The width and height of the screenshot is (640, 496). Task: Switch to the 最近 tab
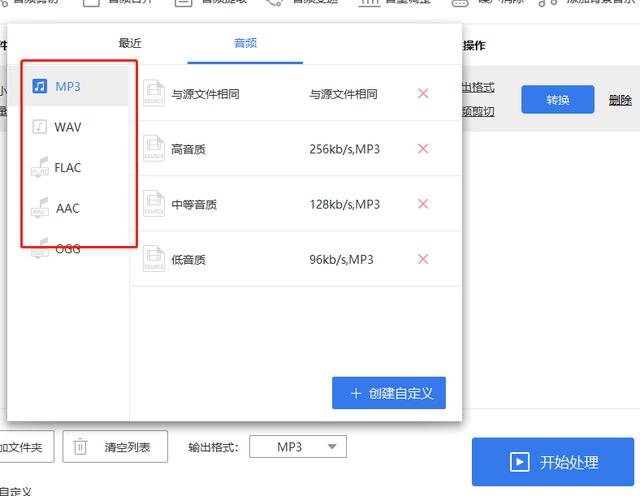point(130,43)
